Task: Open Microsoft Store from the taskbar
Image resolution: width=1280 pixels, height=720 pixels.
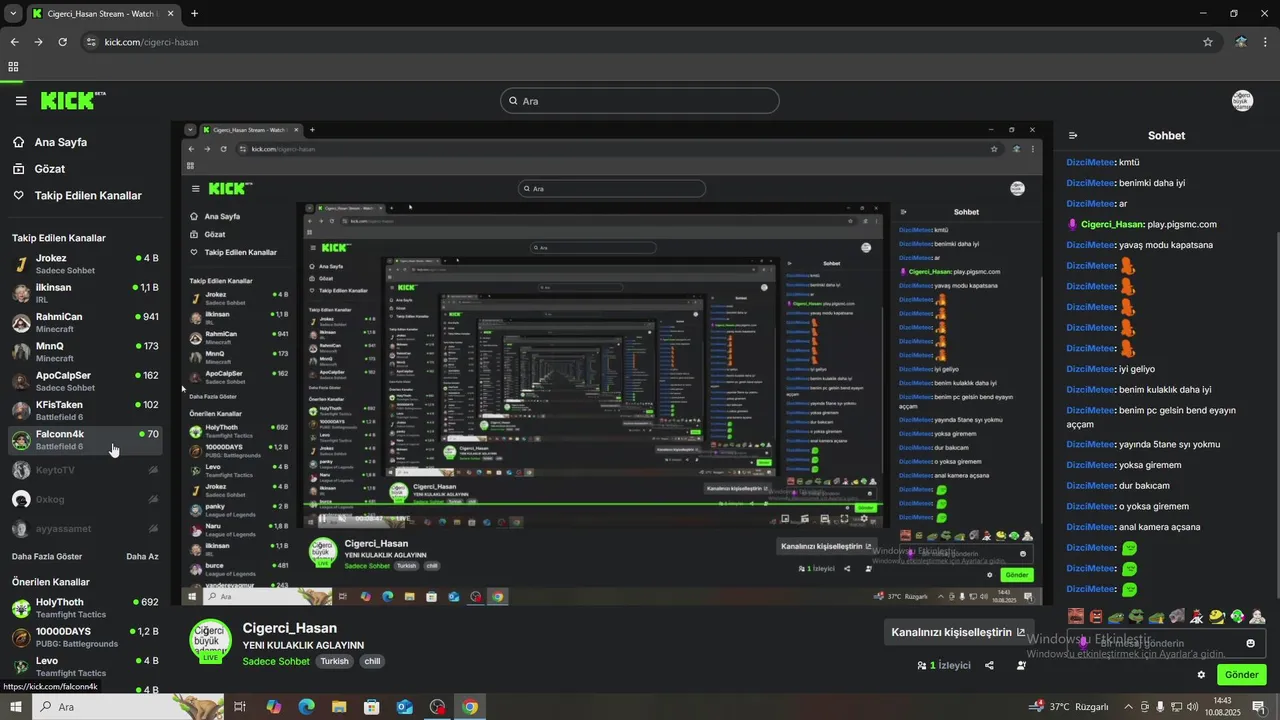Action: tap(372, 707)
